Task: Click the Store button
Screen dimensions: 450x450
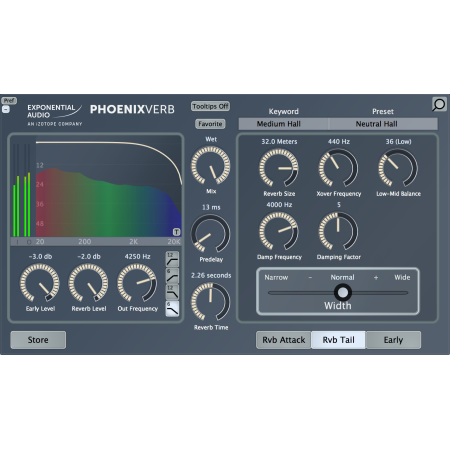Action: point(38,340)
